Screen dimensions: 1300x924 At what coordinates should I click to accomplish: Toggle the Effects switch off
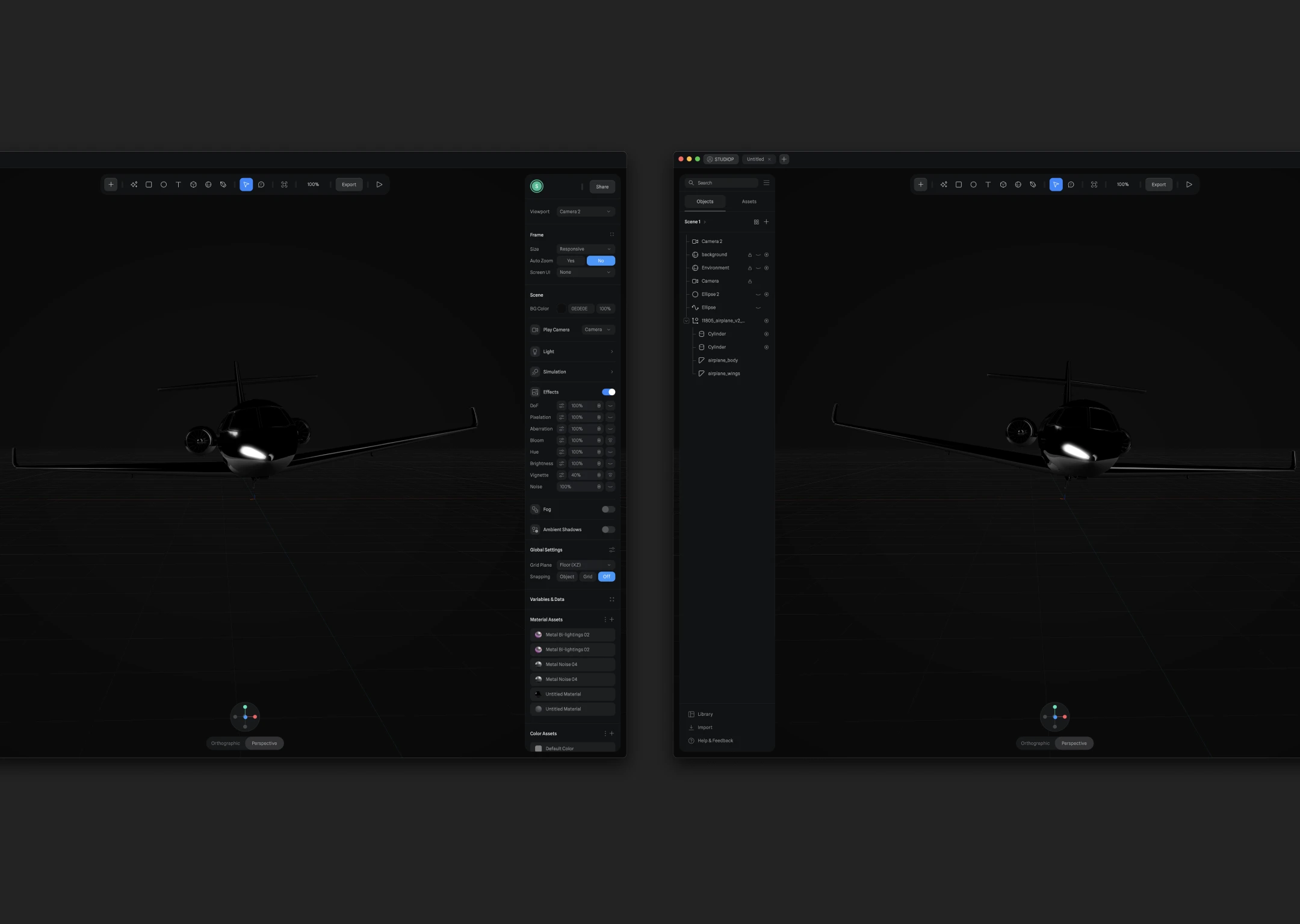click(x=608, y=392)
